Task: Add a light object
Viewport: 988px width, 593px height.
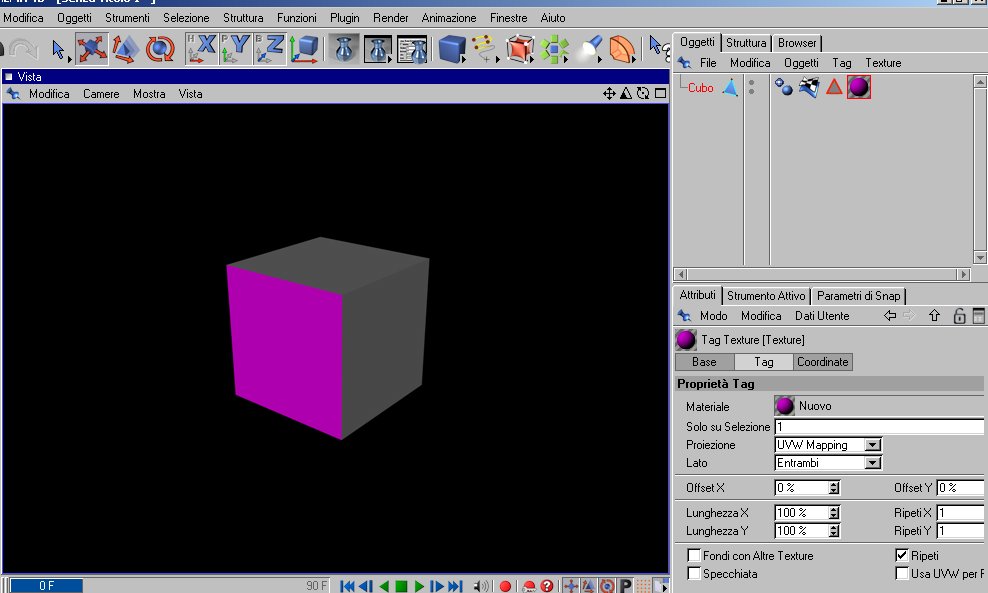Action: [x=590, y=49]
